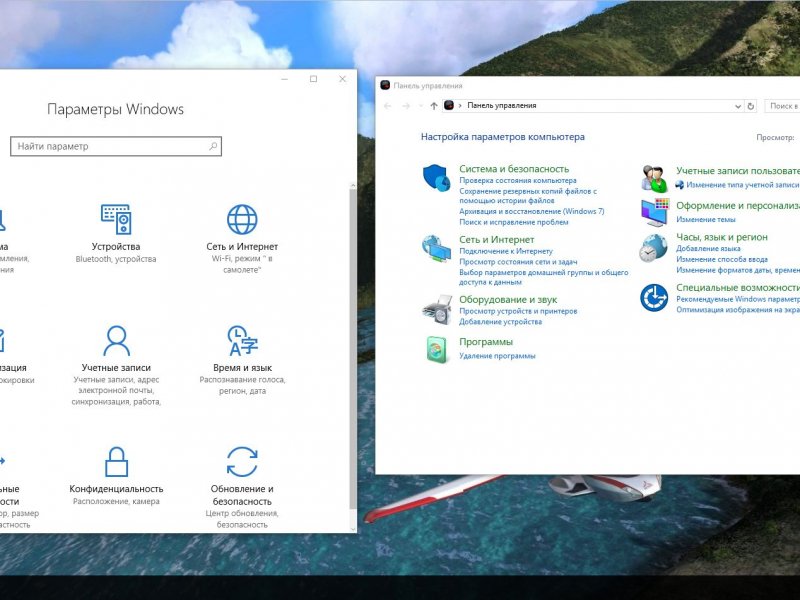Click the System and Security shield icon
This screenshot has width=800, height=600.
(436, 178)
